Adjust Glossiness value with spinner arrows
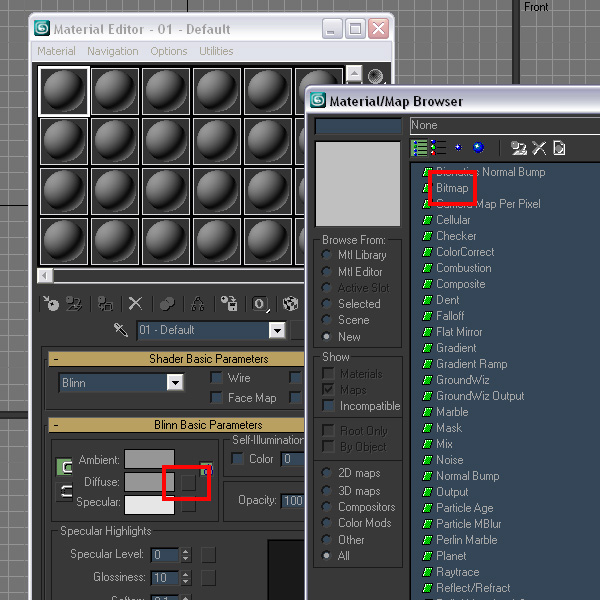The width and height of the screenshot is (600, 600). tap(185, 577)
